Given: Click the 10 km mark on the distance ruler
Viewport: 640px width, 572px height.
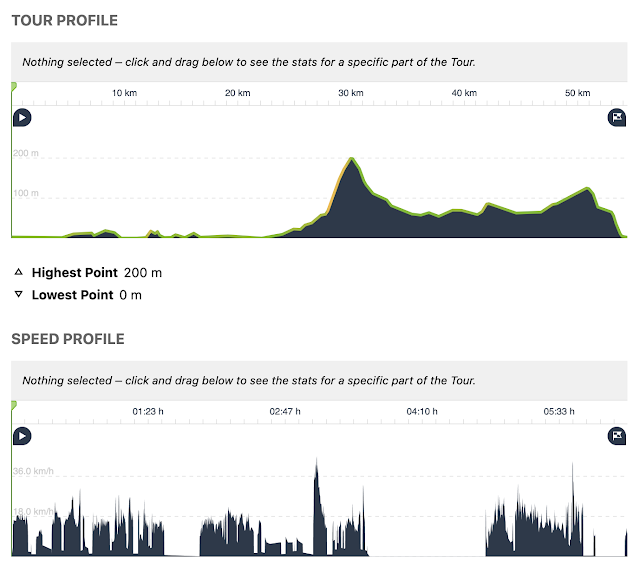Looking at the screenshot, I should tap(124, 93).
